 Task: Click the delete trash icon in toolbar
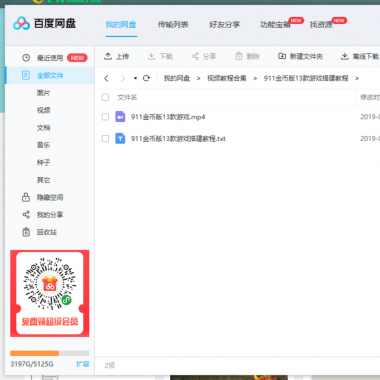[x=239, y=56]
